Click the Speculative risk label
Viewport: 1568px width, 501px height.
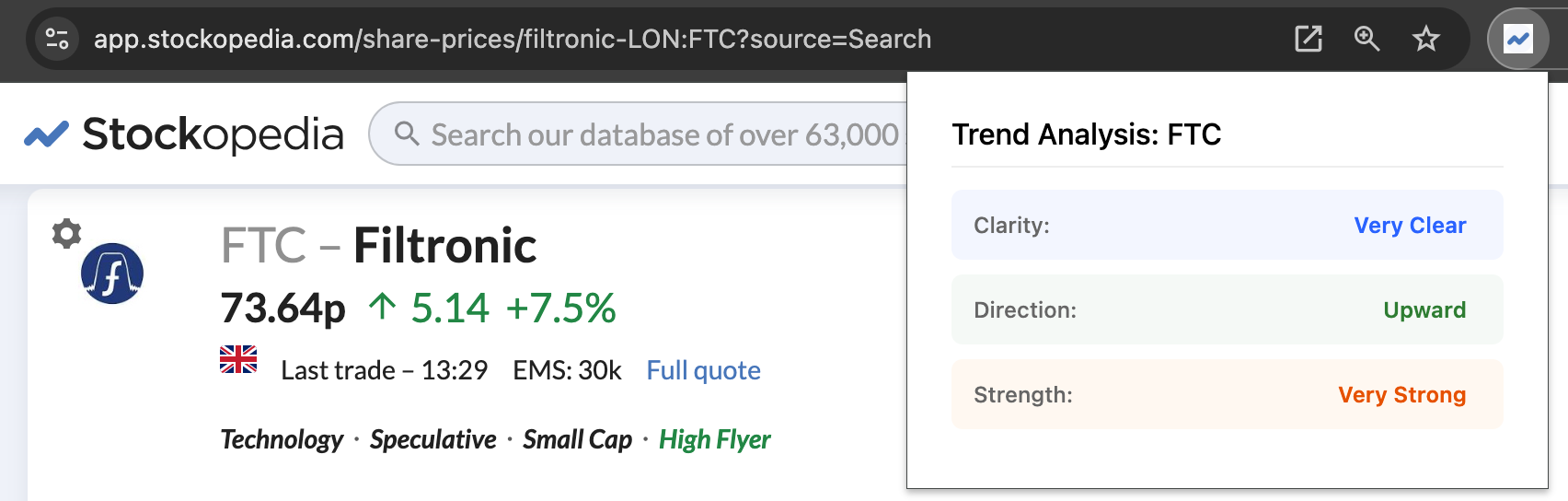[x=433, y=439]
